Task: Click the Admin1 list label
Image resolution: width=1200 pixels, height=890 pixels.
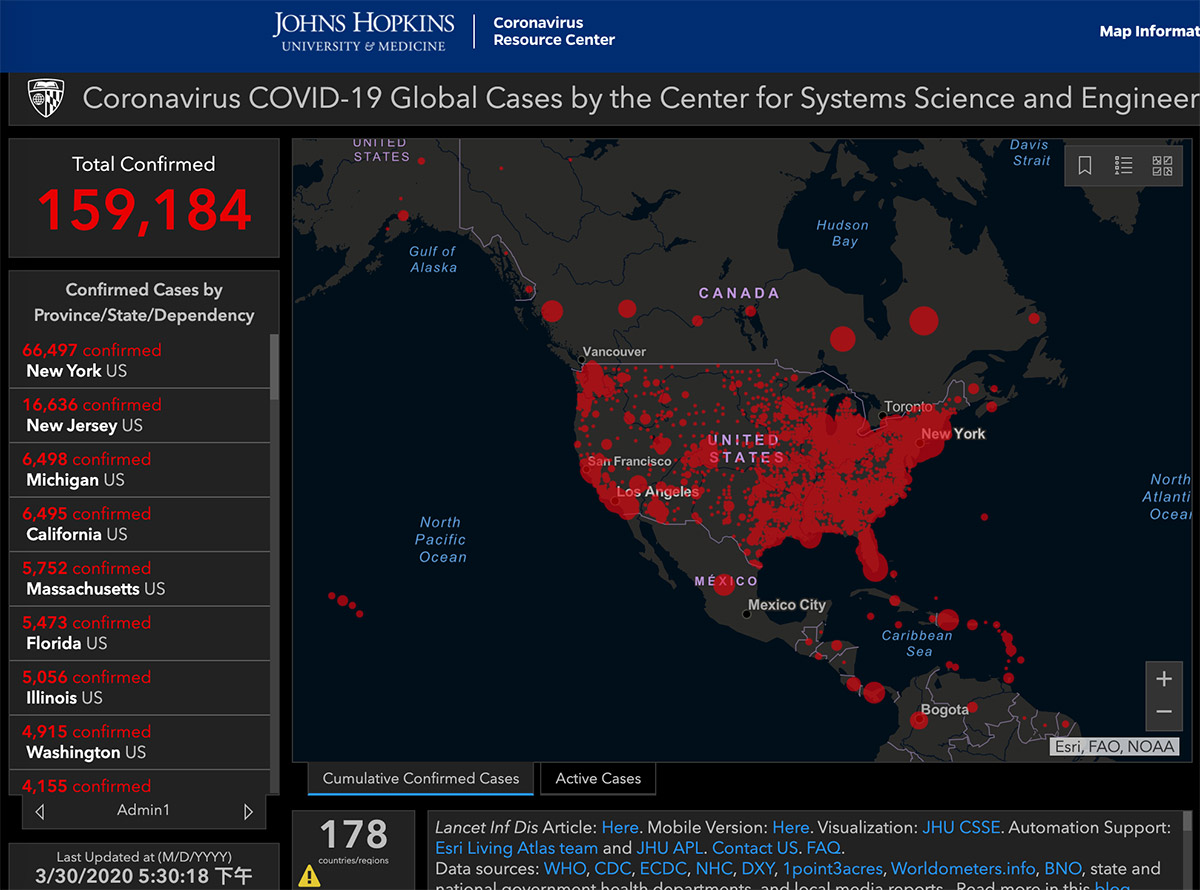Action: point(143,810)
